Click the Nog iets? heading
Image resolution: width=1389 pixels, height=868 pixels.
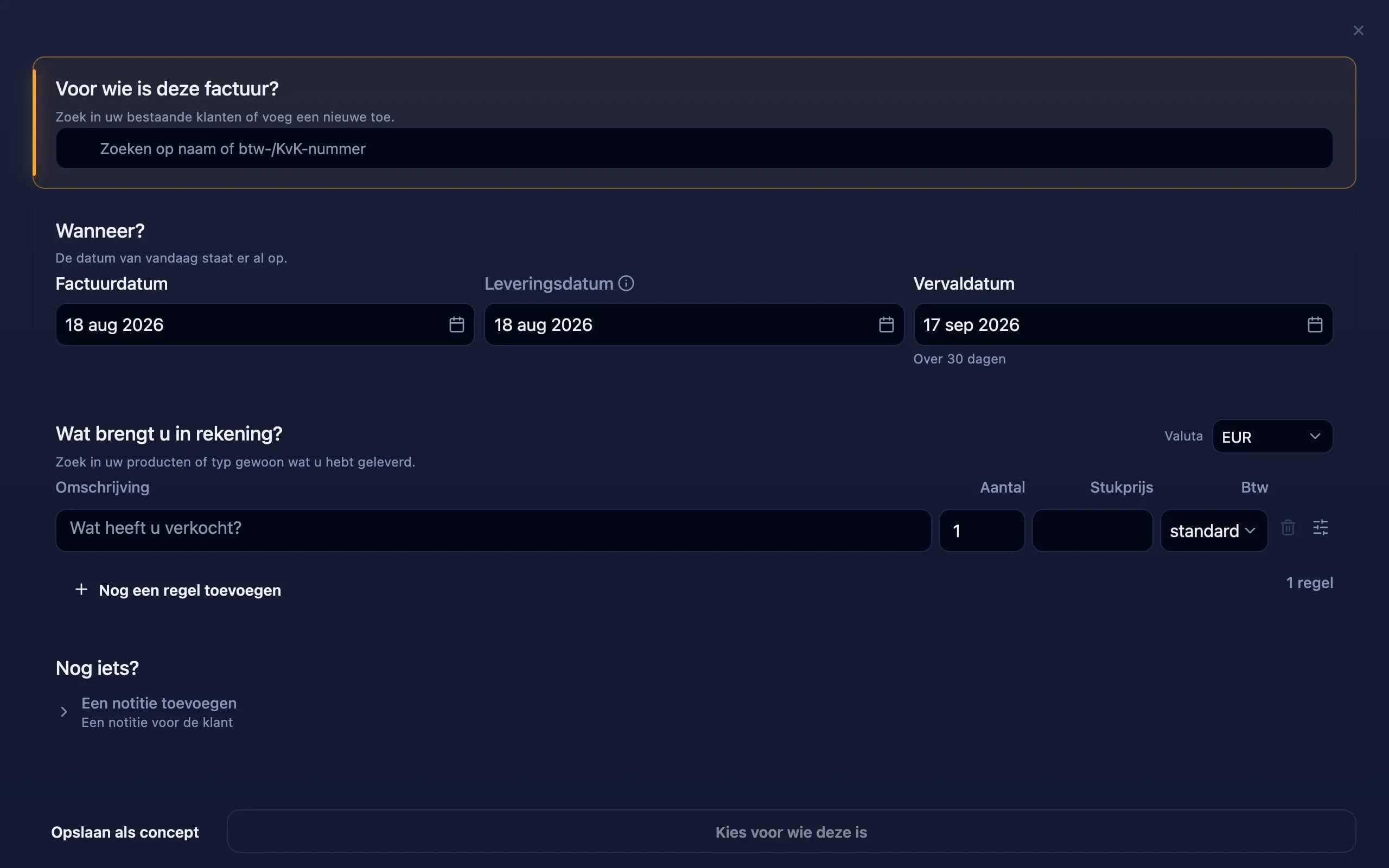click(x=97, y=668)
